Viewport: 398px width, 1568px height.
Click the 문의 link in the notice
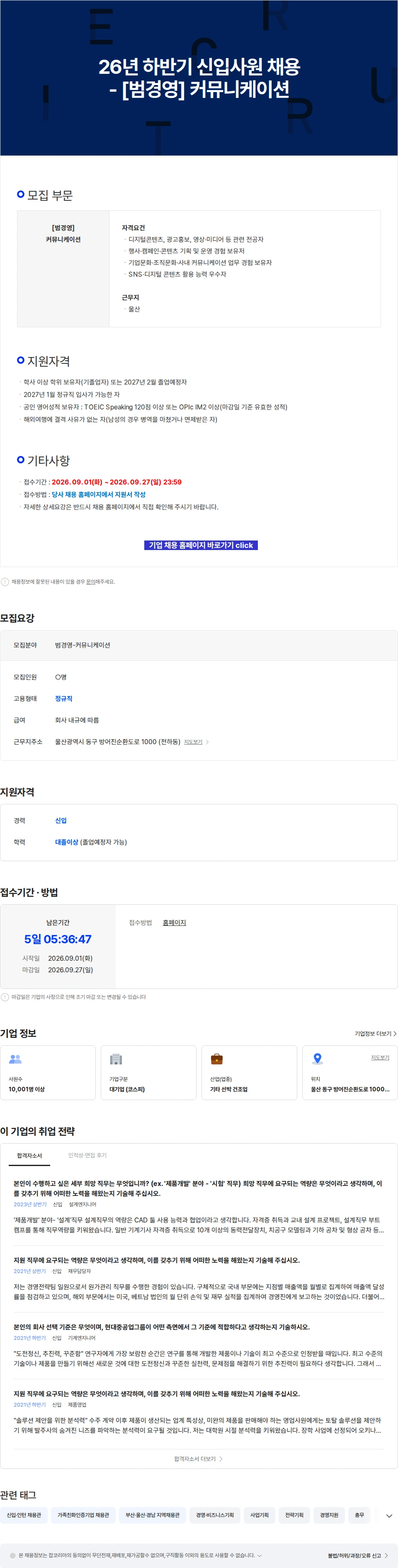pos(91,581)
